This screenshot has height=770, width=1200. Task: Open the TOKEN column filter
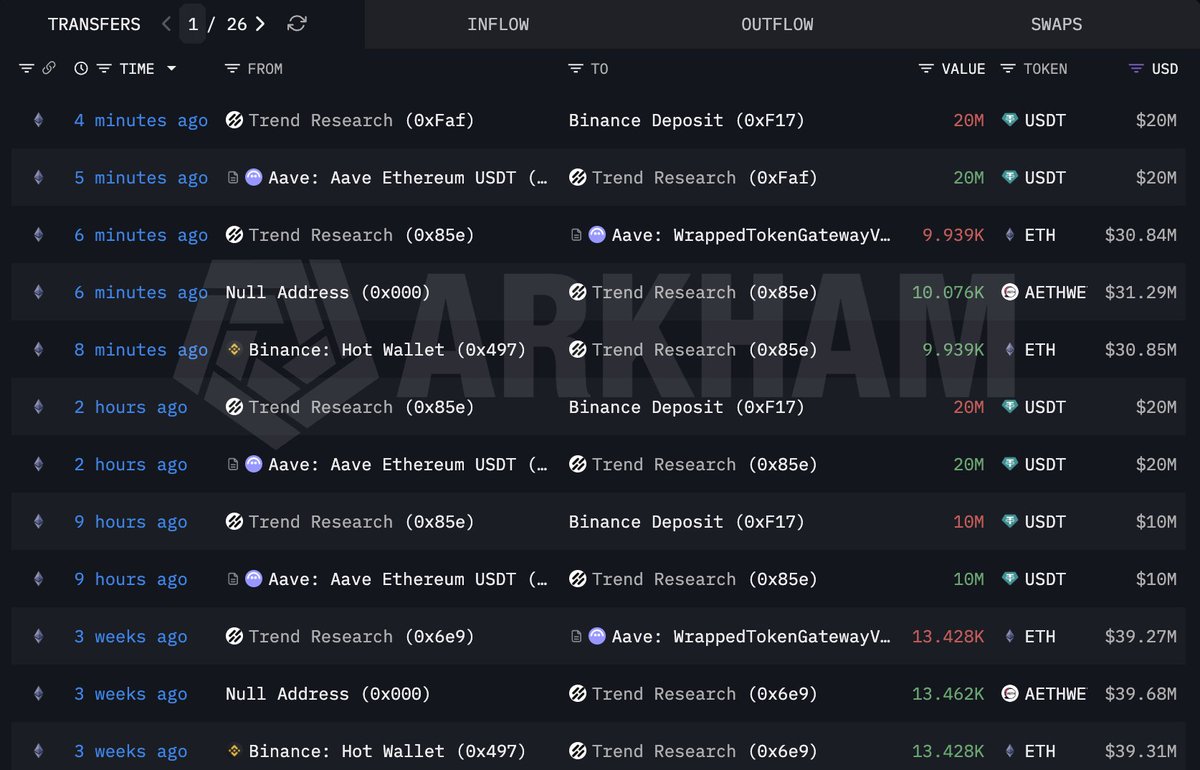coord(1009,68)
